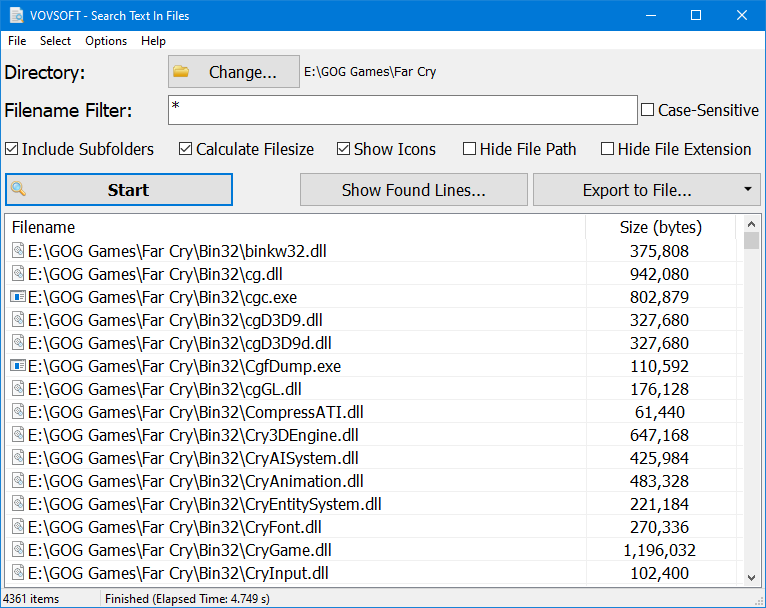Maximize the Search Text In Files window

coord(696,15)
